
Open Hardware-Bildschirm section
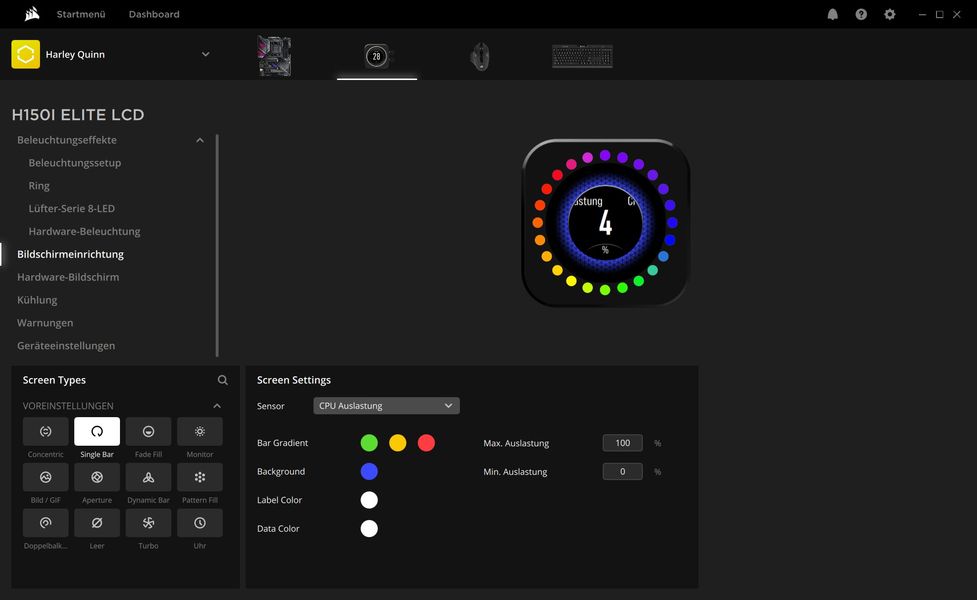(x=68, y=277)
